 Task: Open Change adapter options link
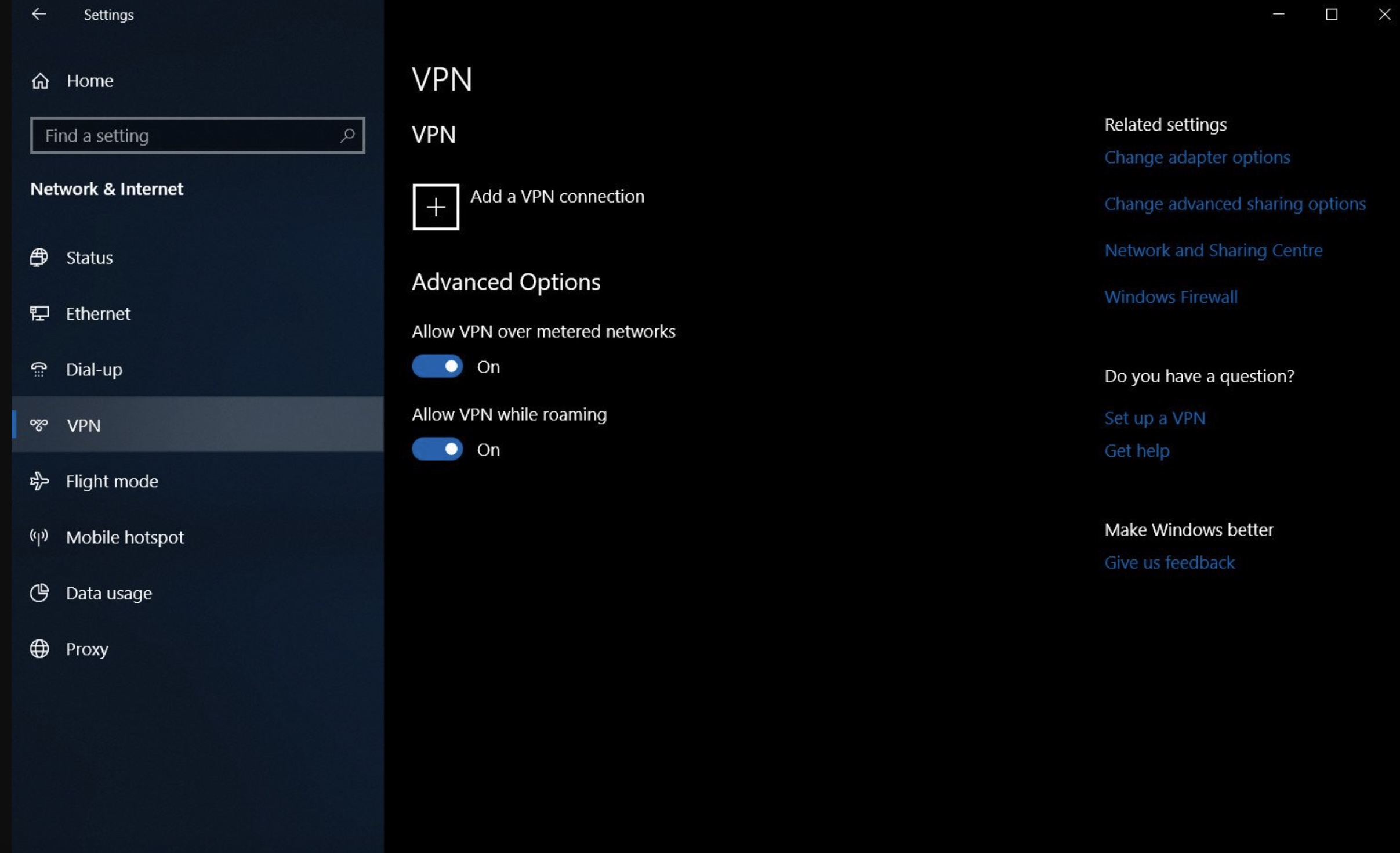click(1197, 157)
